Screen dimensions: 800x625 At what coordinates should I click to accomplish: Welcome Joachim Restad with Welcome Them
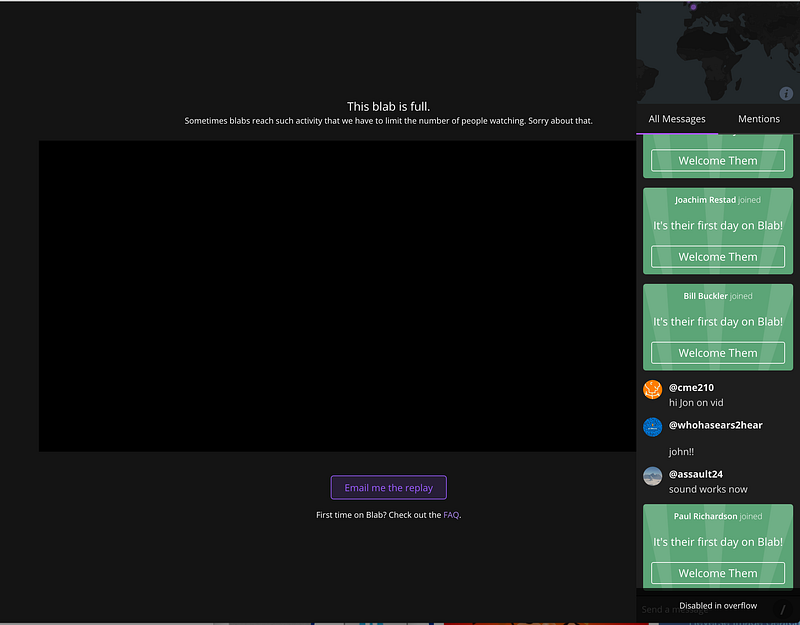[718, 257]
